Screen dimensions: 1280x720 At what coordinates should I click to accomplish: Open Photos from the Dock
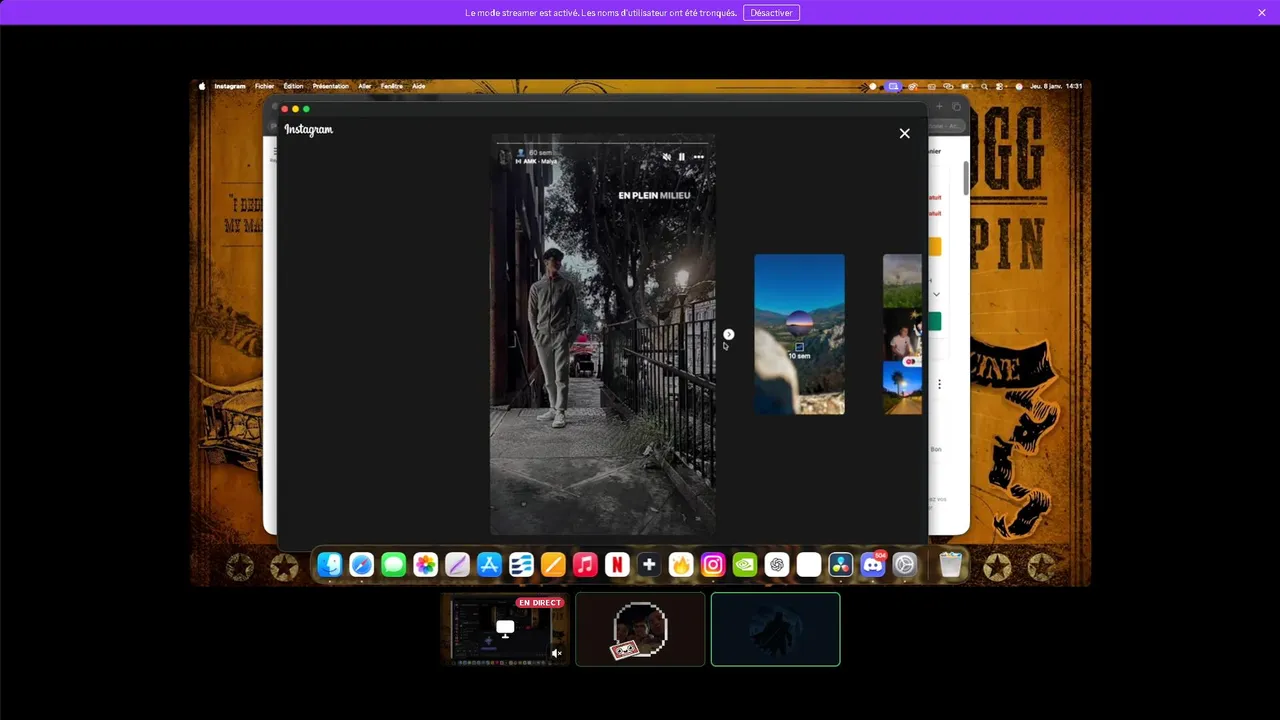[425, 565]
